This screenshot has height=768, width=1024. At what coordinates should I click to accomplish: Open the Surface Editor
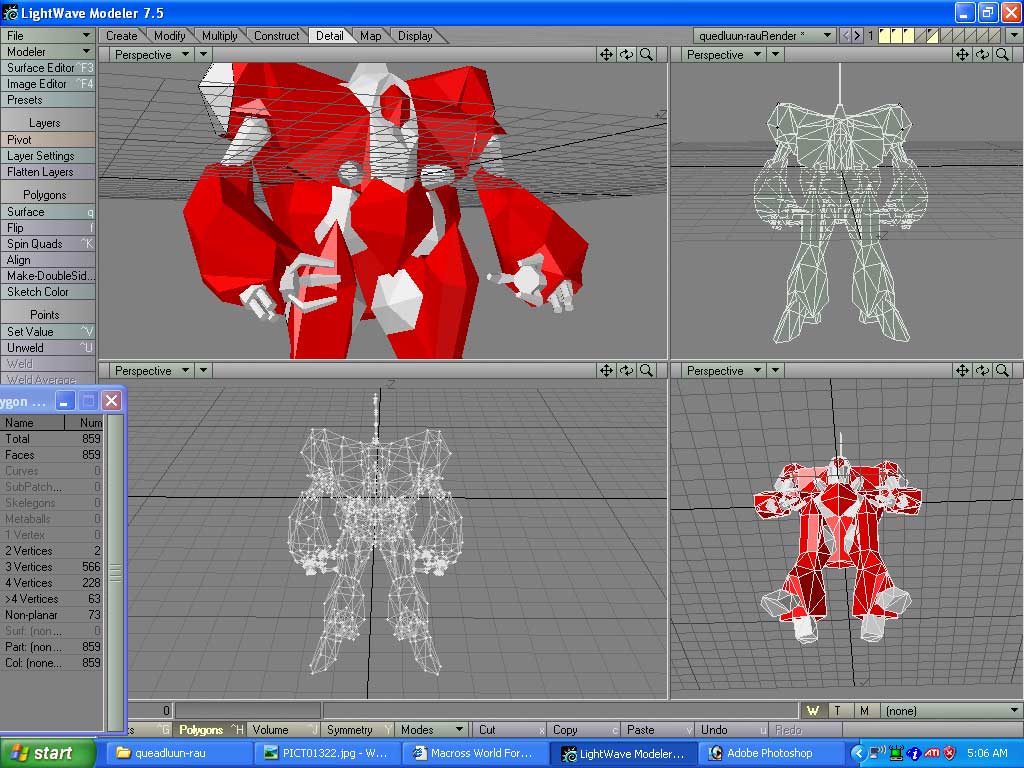pos(48,68)
